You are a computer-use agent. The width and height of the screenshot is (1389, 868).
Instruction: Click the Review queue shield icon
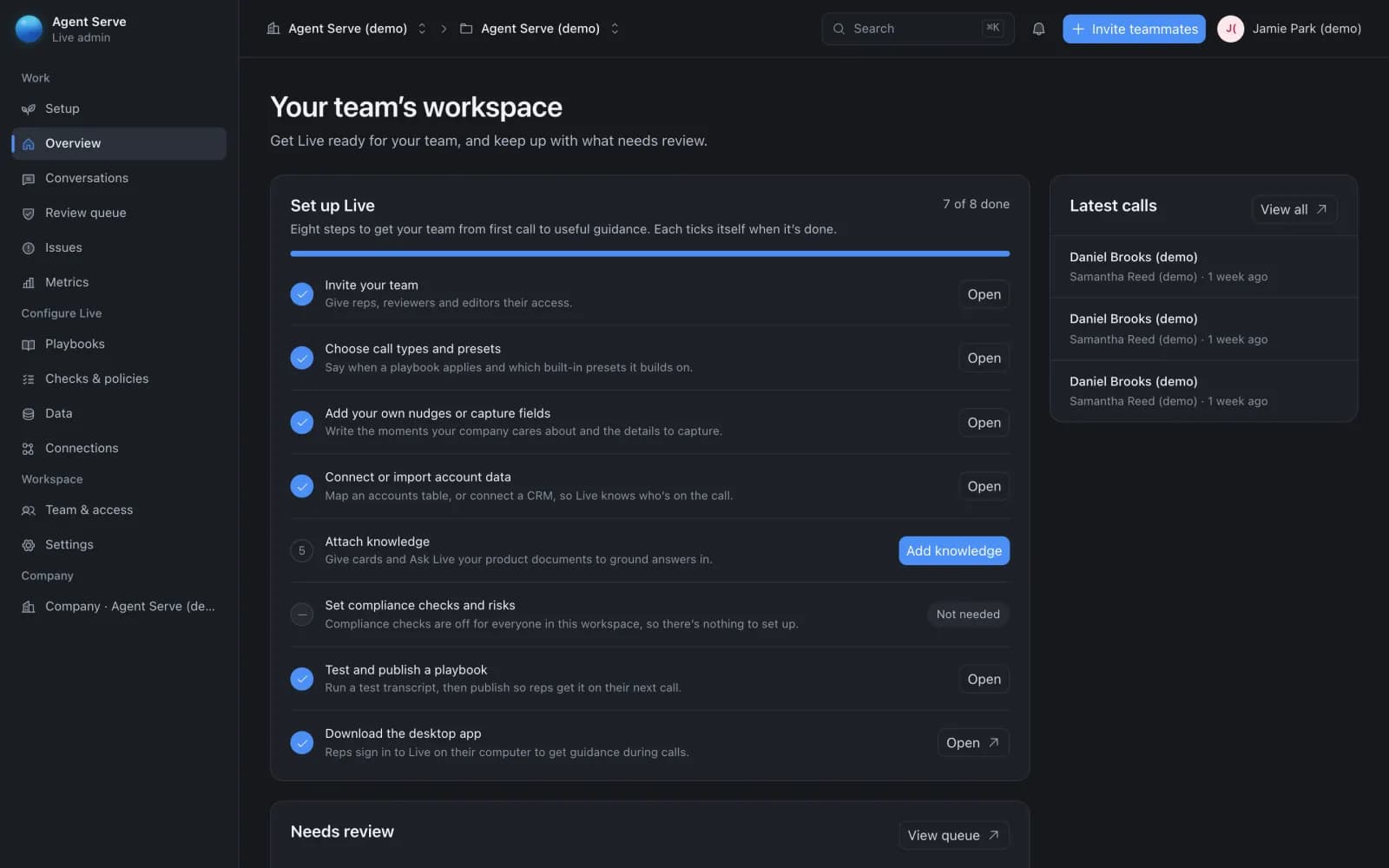[29, 213]
